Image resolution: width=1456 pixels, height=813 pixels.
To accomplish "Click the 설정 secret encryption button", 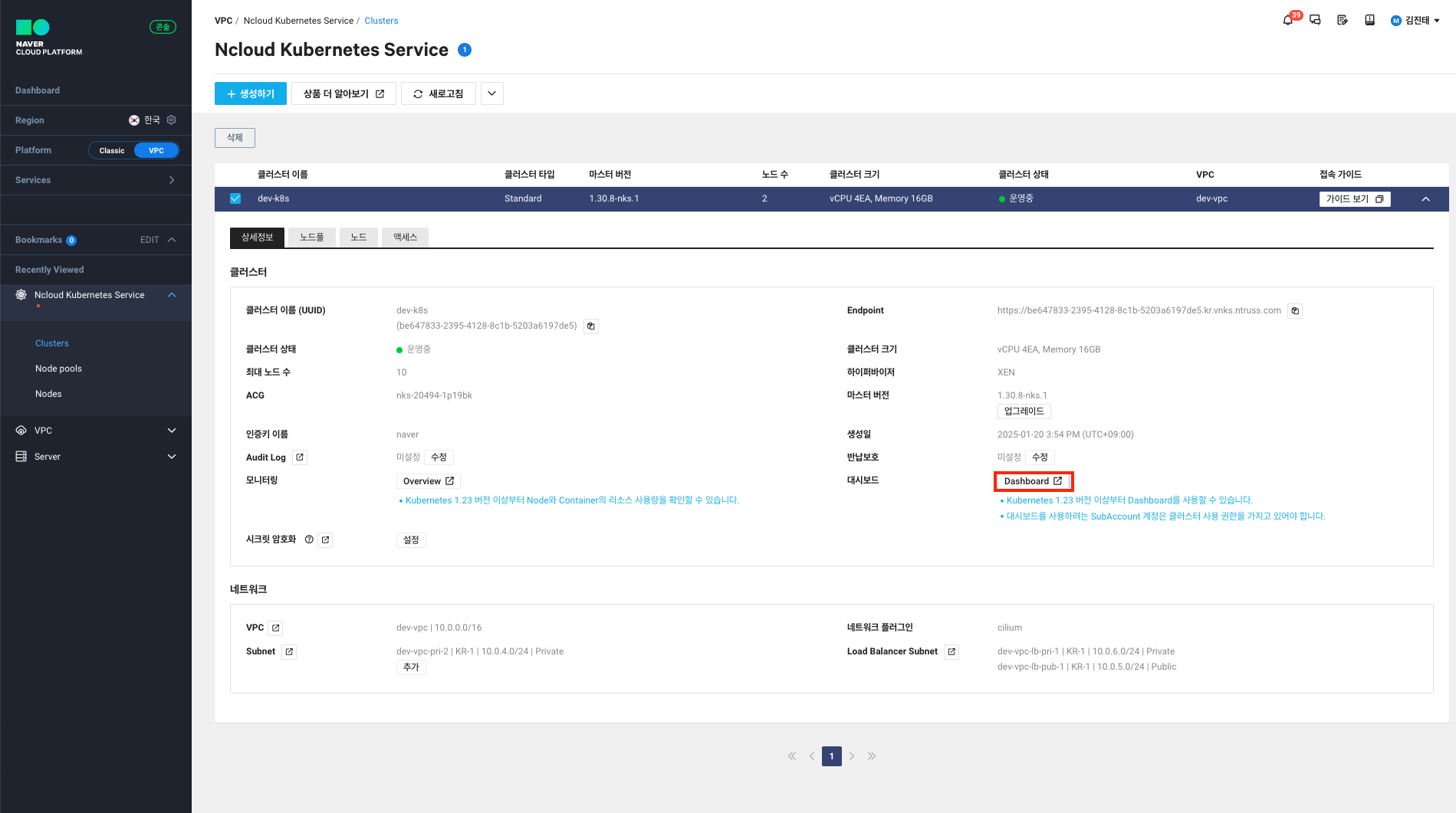I will click(411, 540).
